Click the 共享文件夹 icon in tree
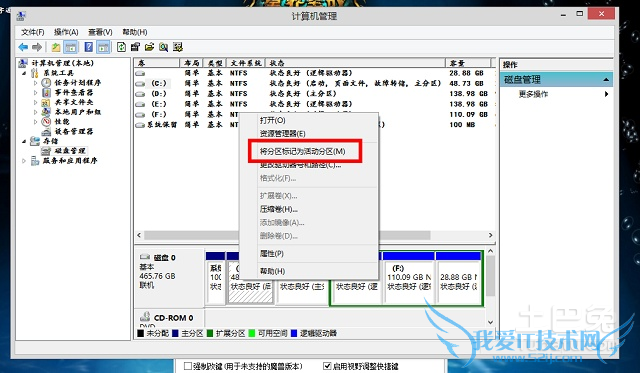 pos(46,102)
